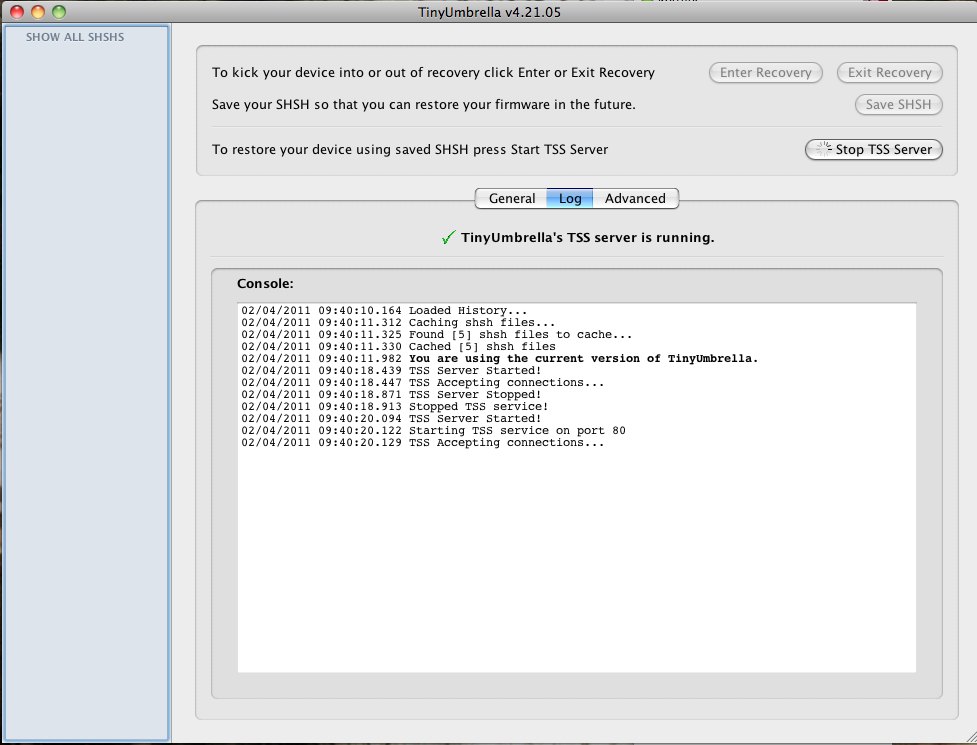Click the 'TSS server is running' status text
This screenshot has width=977, height=745.
click(587, 238)
